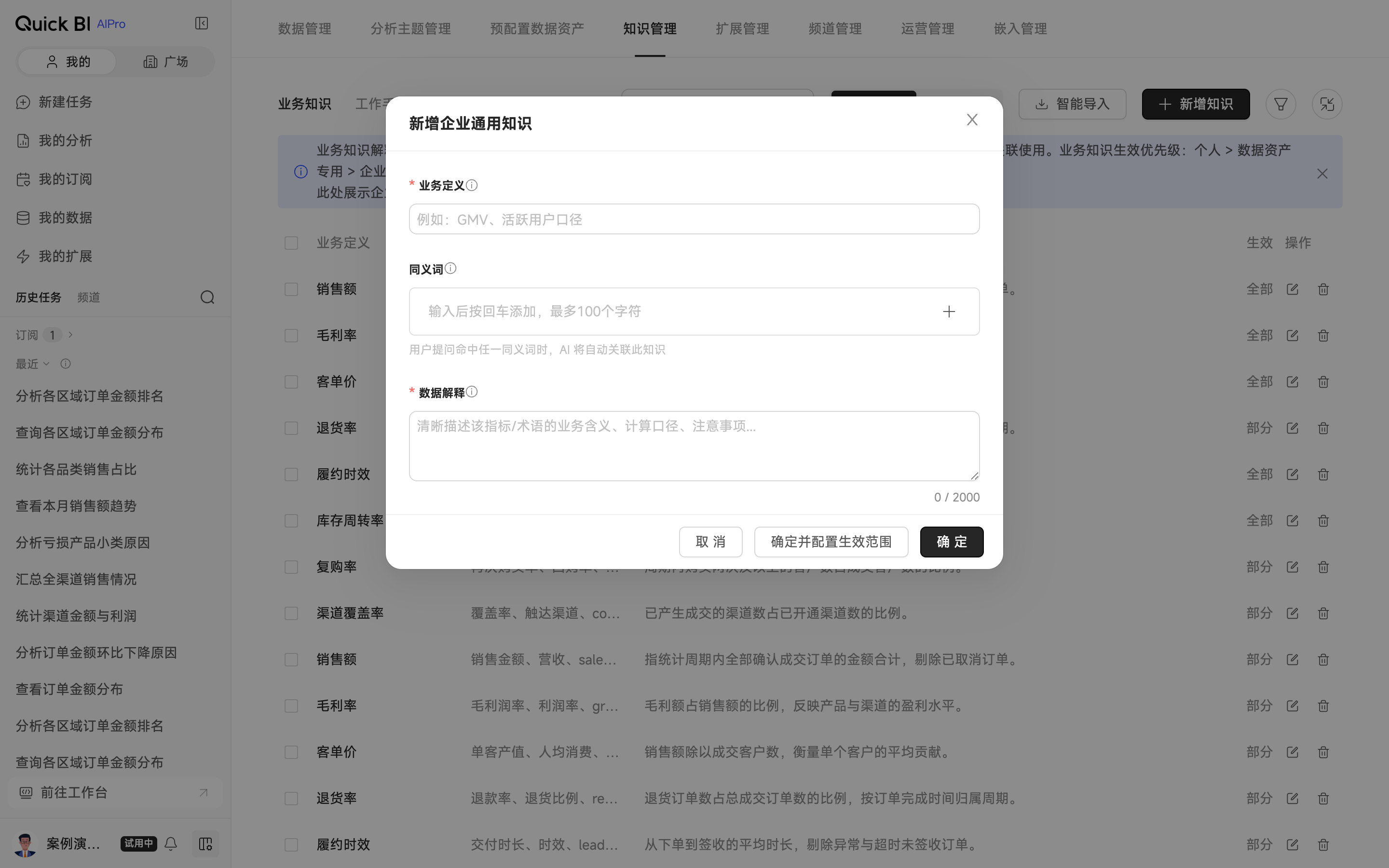
Task: Expand the 订阅 section chevron
Action: click(70, 335)
